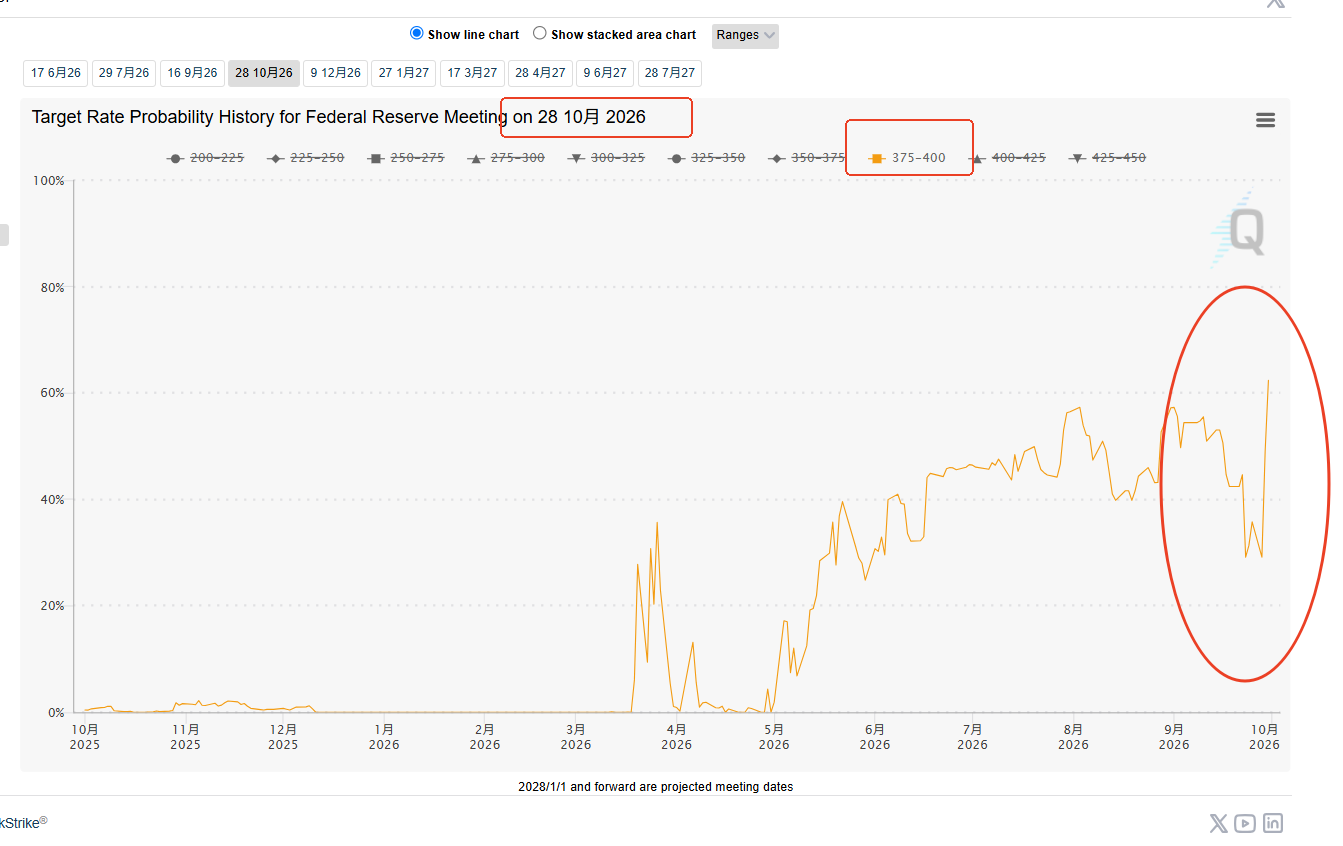1343x846 pixels.
Task: Switch to the 16 9月26 meeting tab
Action: tap(192, 73)
